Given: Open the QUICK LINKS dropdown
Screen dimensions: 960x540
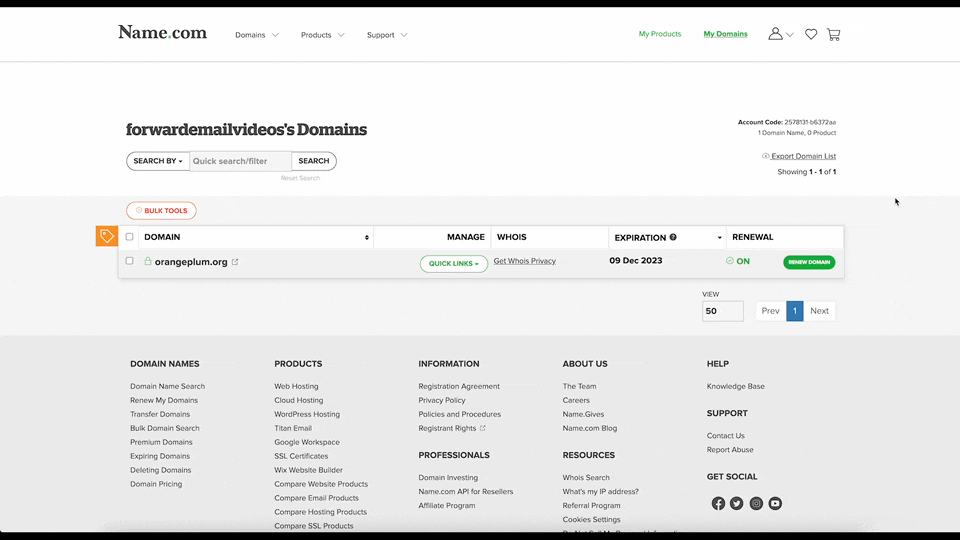Looking at the screenshot, I should (454, 264).
